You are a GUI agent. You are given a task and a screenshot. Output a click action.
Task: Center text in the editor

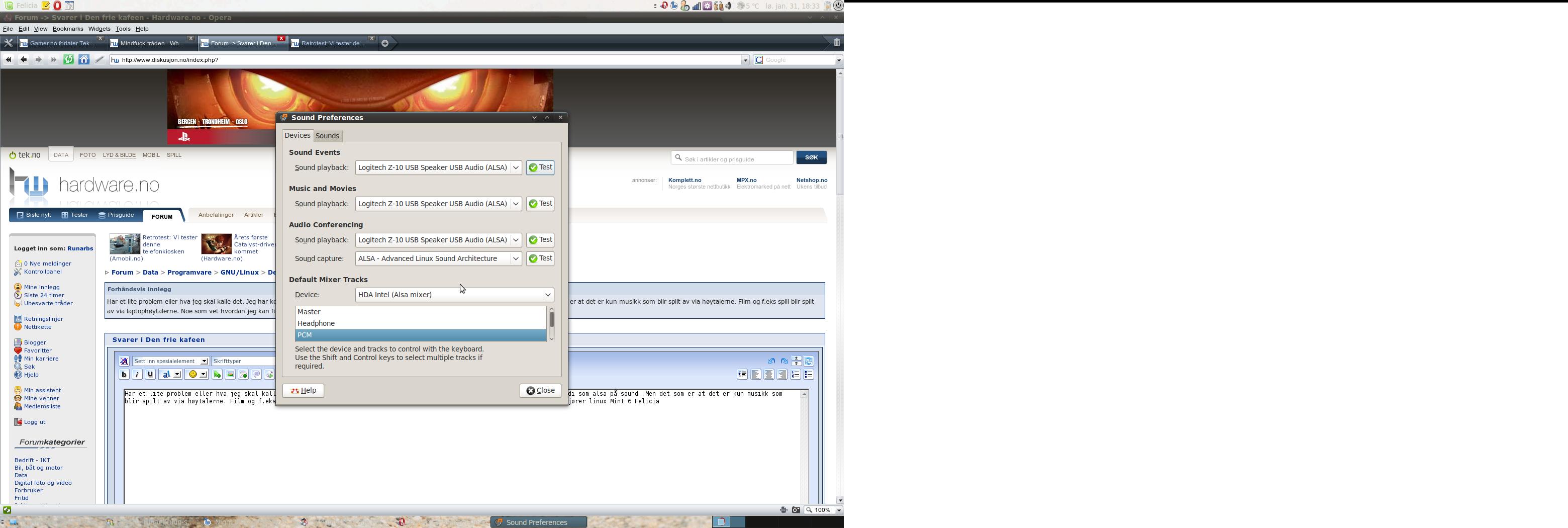coord(769,375)
